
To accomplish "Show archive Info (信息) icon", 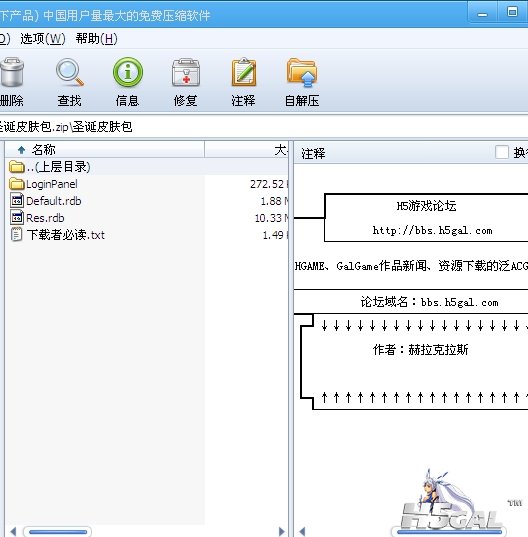I will 128,72.
